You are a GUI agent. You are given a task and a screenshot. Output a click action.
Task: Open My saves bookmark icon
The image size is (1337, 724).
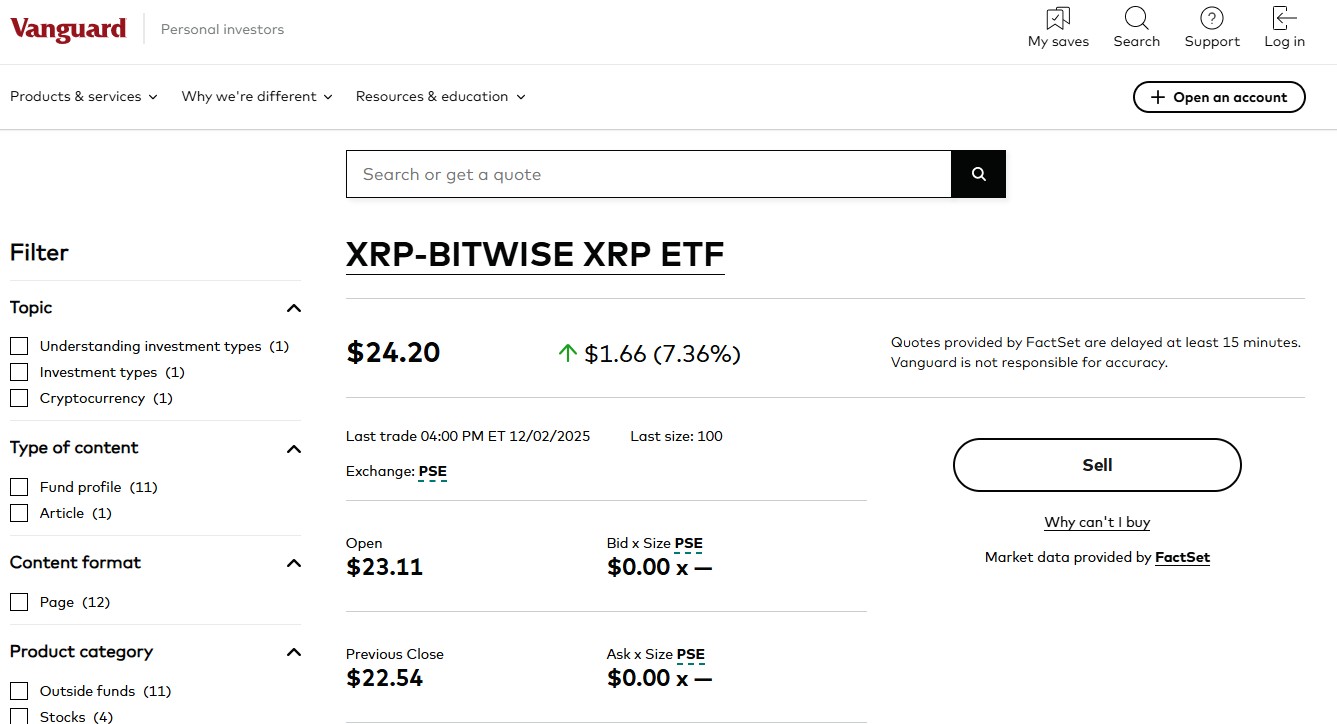tap(1058, 19)
